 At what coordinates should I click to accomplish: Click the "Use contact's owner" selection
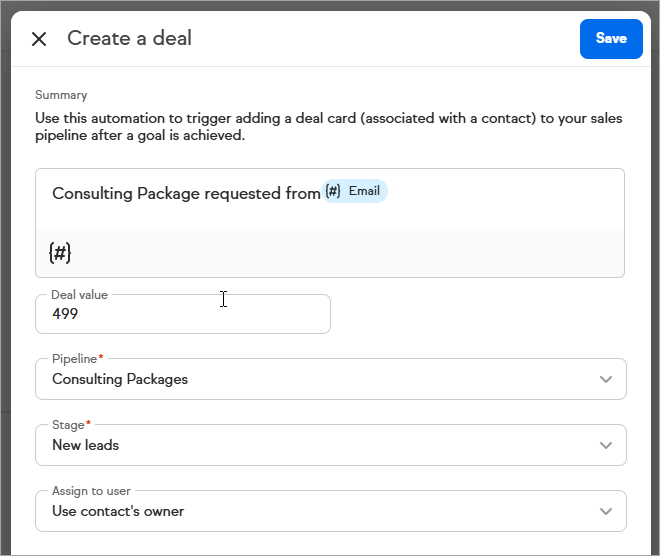[118, 512]
